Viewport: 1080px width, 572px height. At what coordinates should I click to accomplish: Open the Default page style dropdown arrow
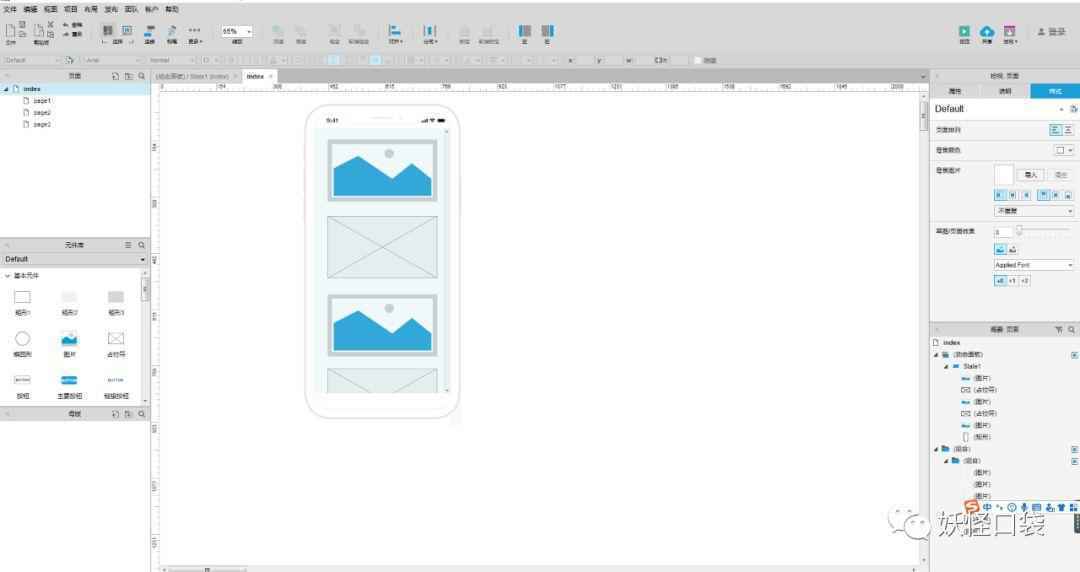(x=1061, y=109)
